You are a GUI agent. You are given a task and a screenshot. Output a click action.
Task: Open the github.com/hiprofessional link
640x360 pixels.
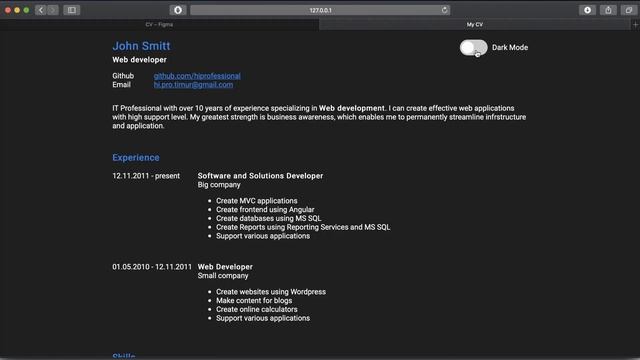[x=197, y=76]
